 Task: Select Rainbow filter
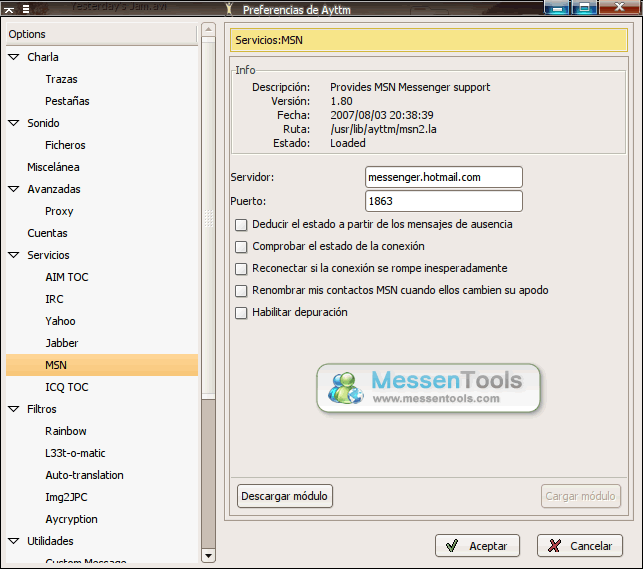pyautogui.click(x=66, y=431)
